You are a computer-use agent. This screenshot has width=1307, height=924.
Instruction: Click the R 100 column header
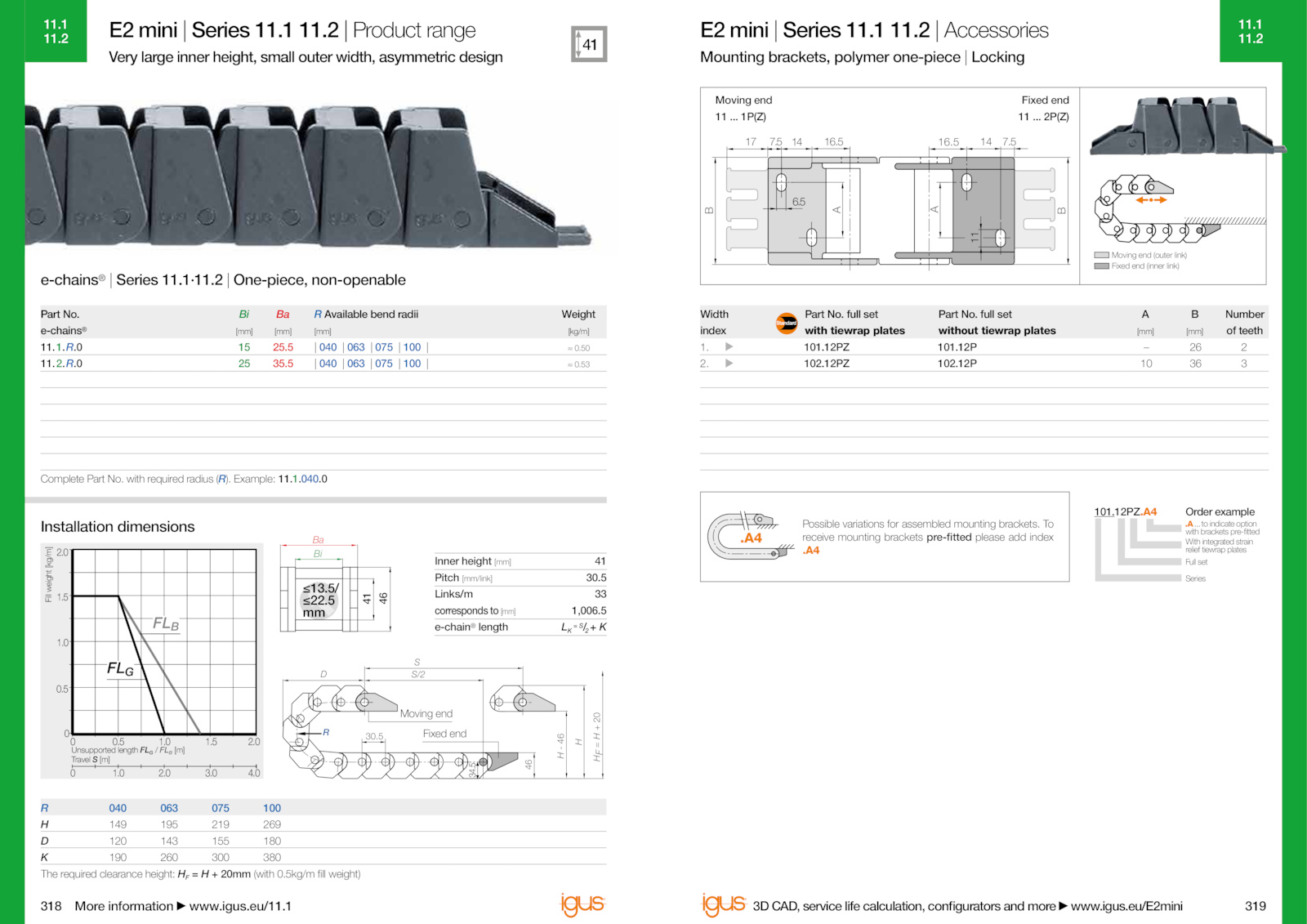(272, 808)
